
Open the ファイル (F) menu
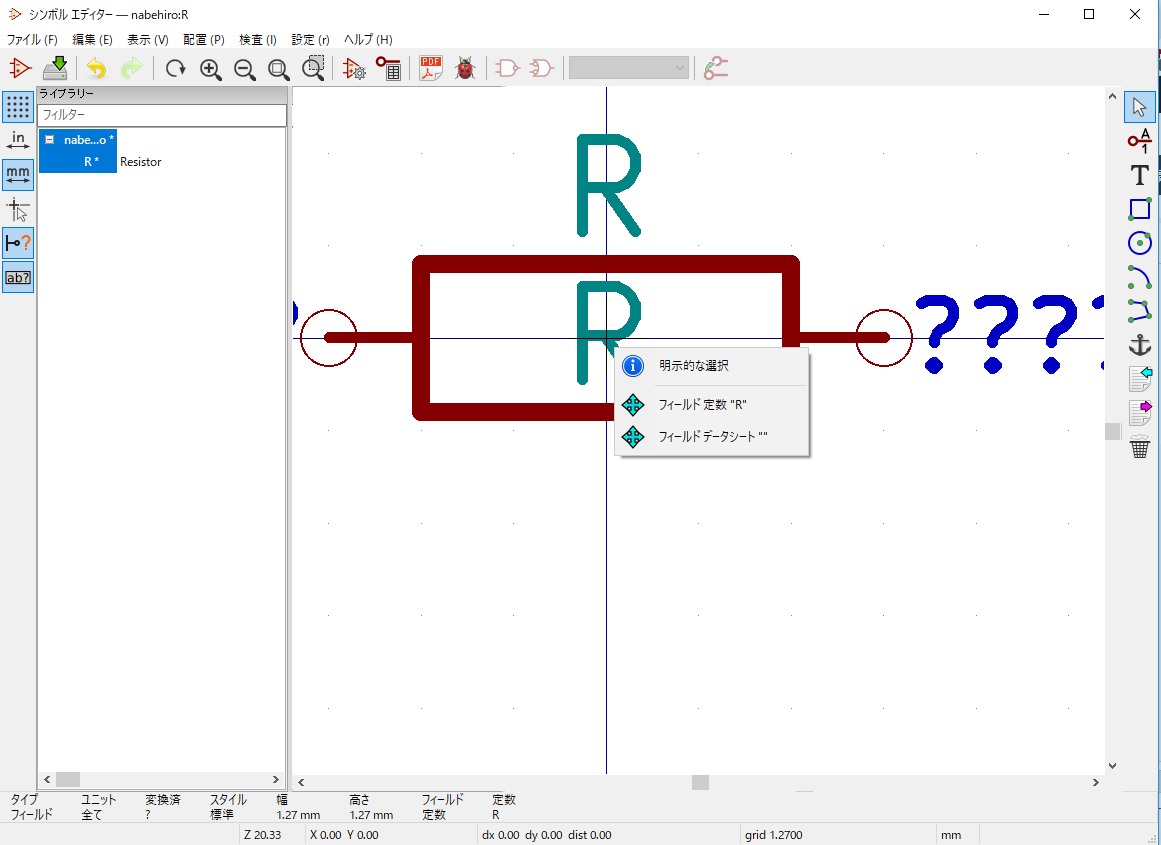(32, 39)
